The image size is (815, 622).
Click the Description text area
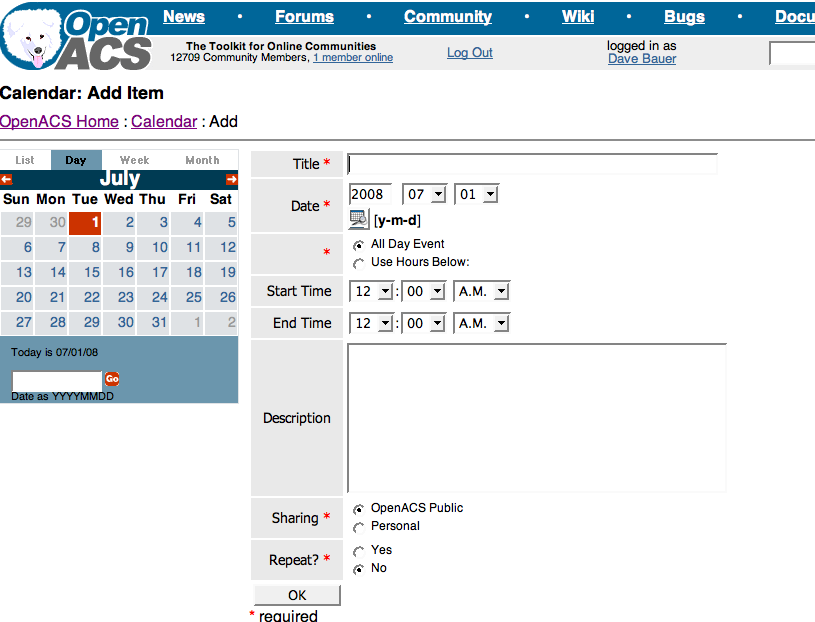(x=536, y=418)
